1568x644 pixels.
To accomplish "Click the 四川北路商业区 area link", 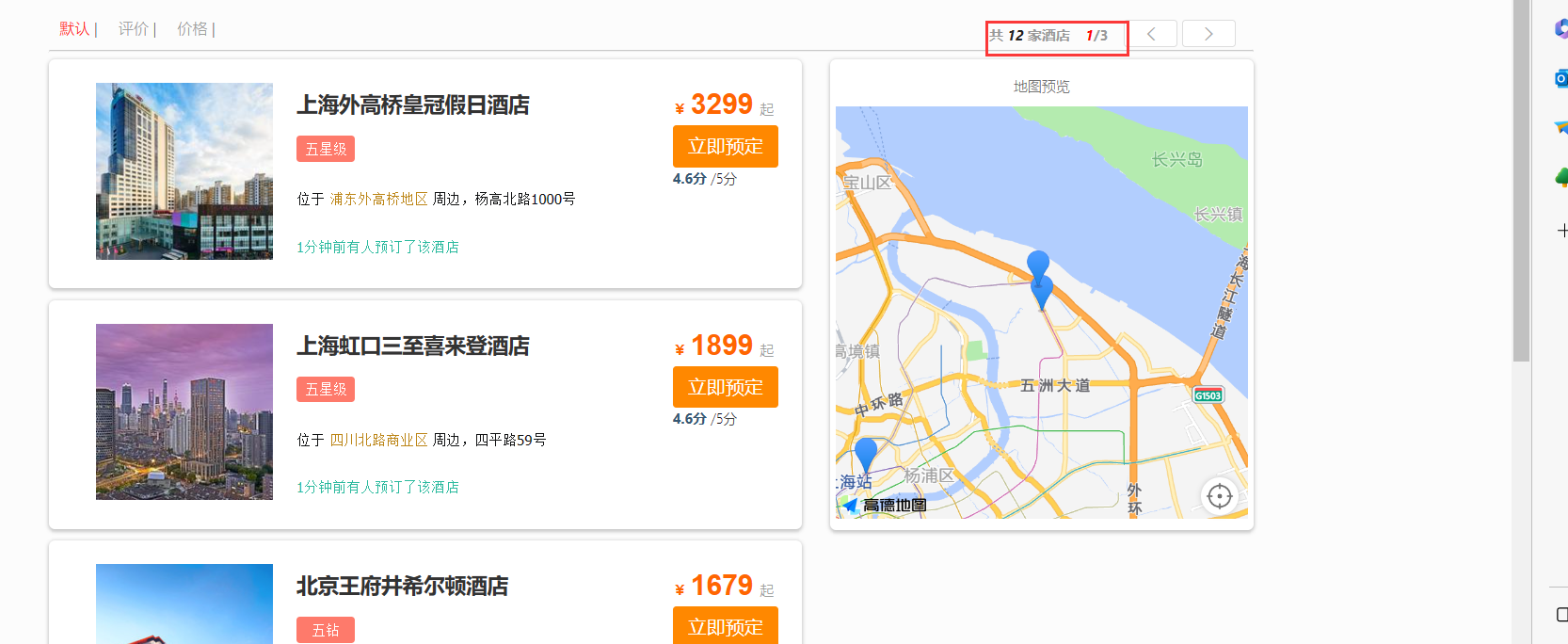I will coord(378,440).
